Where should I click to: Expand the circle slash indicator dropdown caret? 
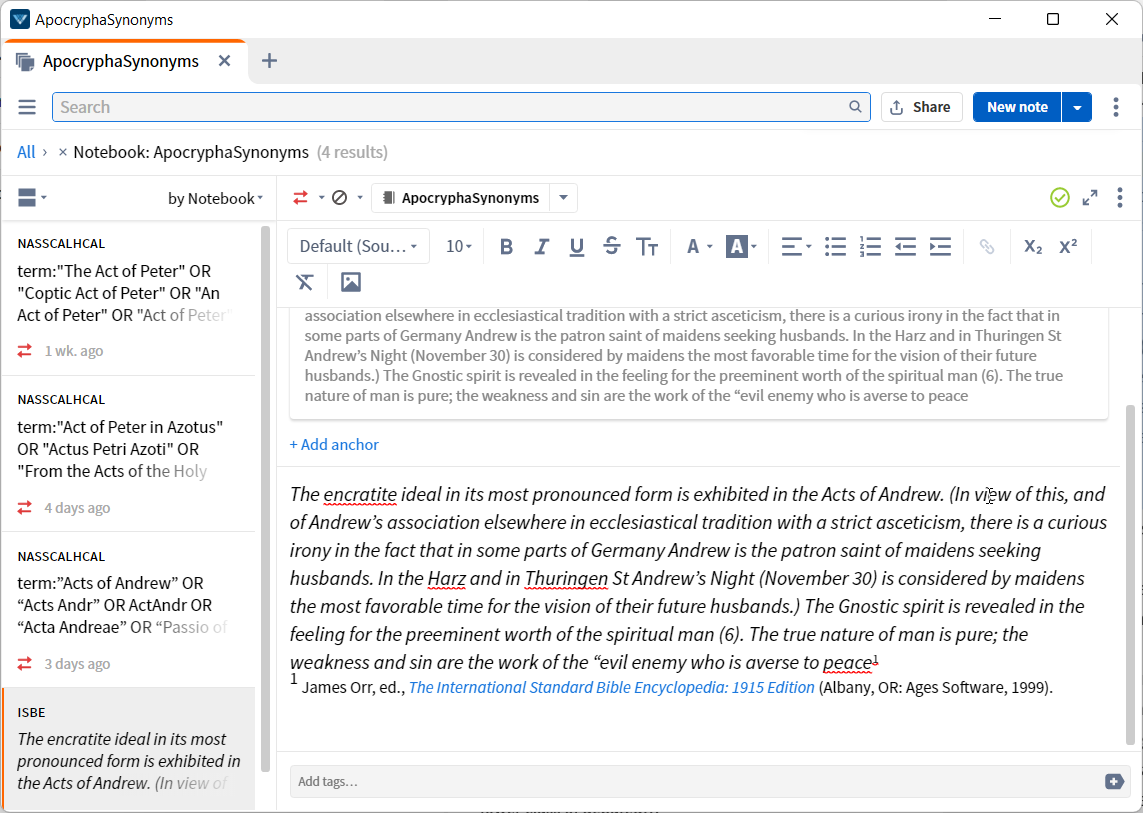click(x=359, y=198)
